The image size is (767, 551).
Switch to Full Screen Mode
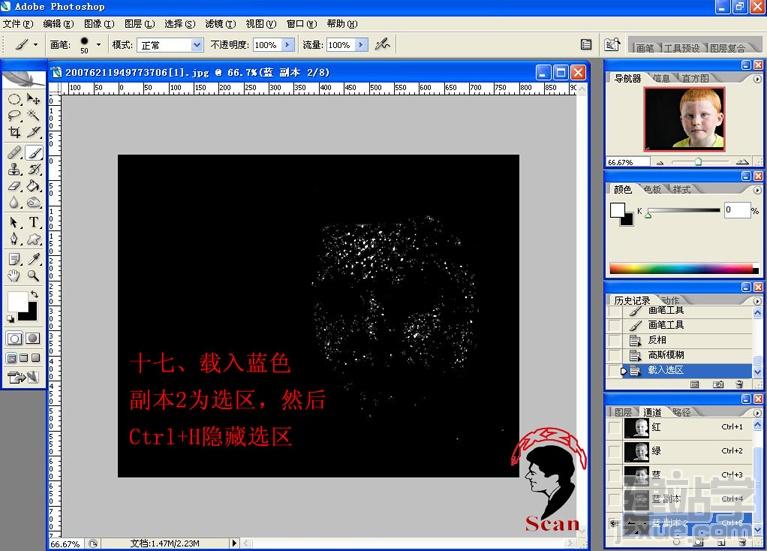(35, 358)
